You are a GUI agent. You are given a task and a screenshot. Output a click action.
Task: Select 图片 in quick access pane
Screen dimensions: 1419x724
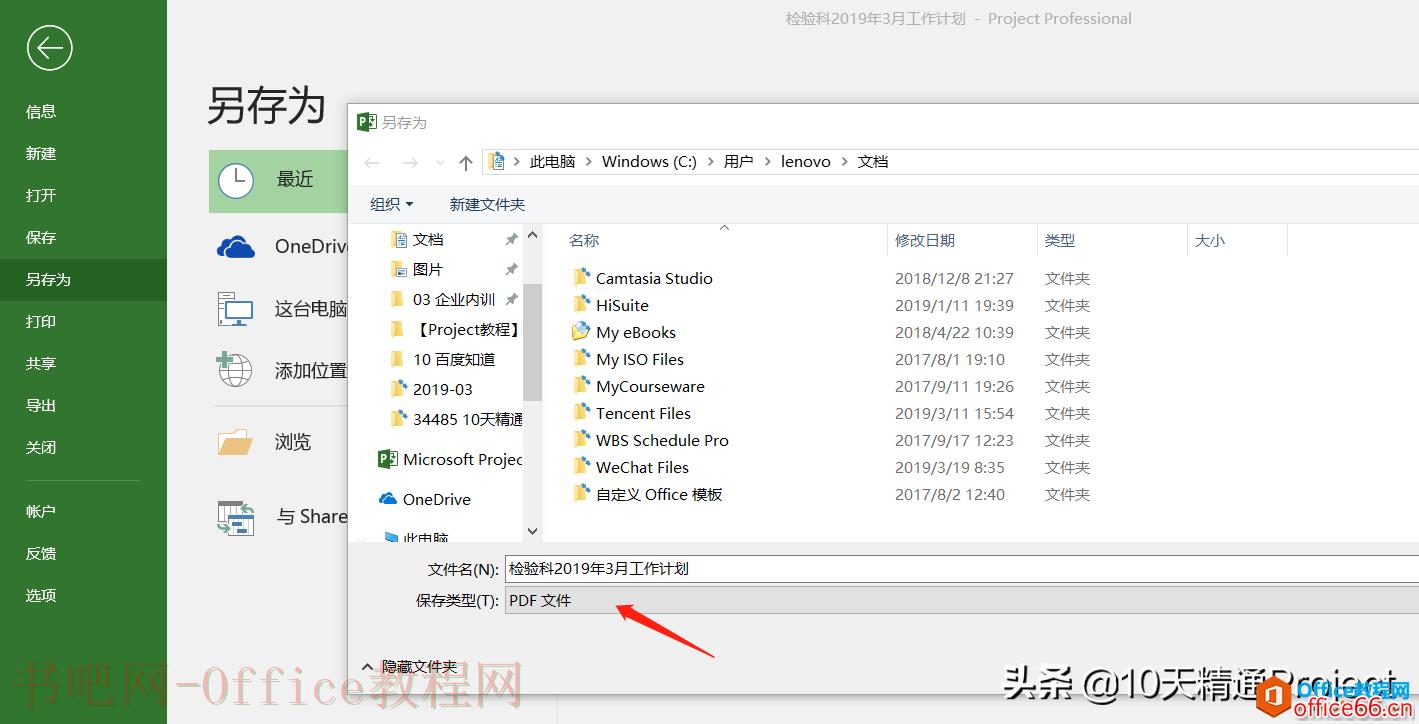pyautogui.click(x=428, y=269)
